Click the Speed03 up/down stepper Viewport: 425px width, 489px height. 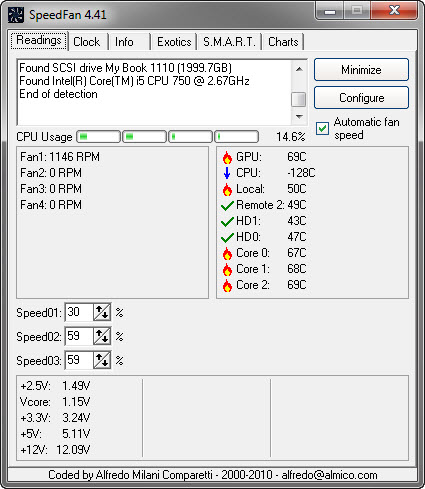(x=102, y=360)
